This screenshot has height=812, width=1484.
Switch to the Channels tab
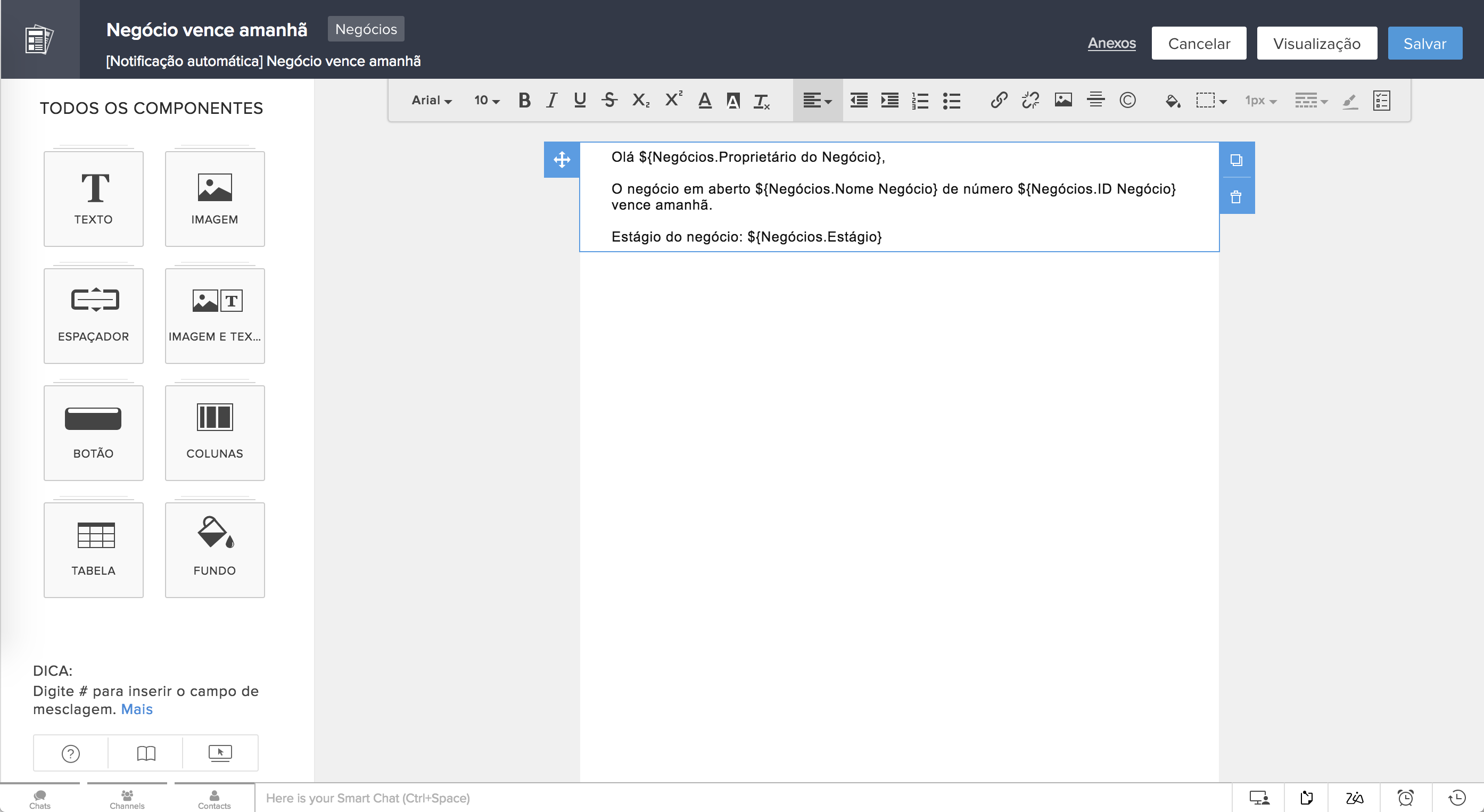[127, 799]
